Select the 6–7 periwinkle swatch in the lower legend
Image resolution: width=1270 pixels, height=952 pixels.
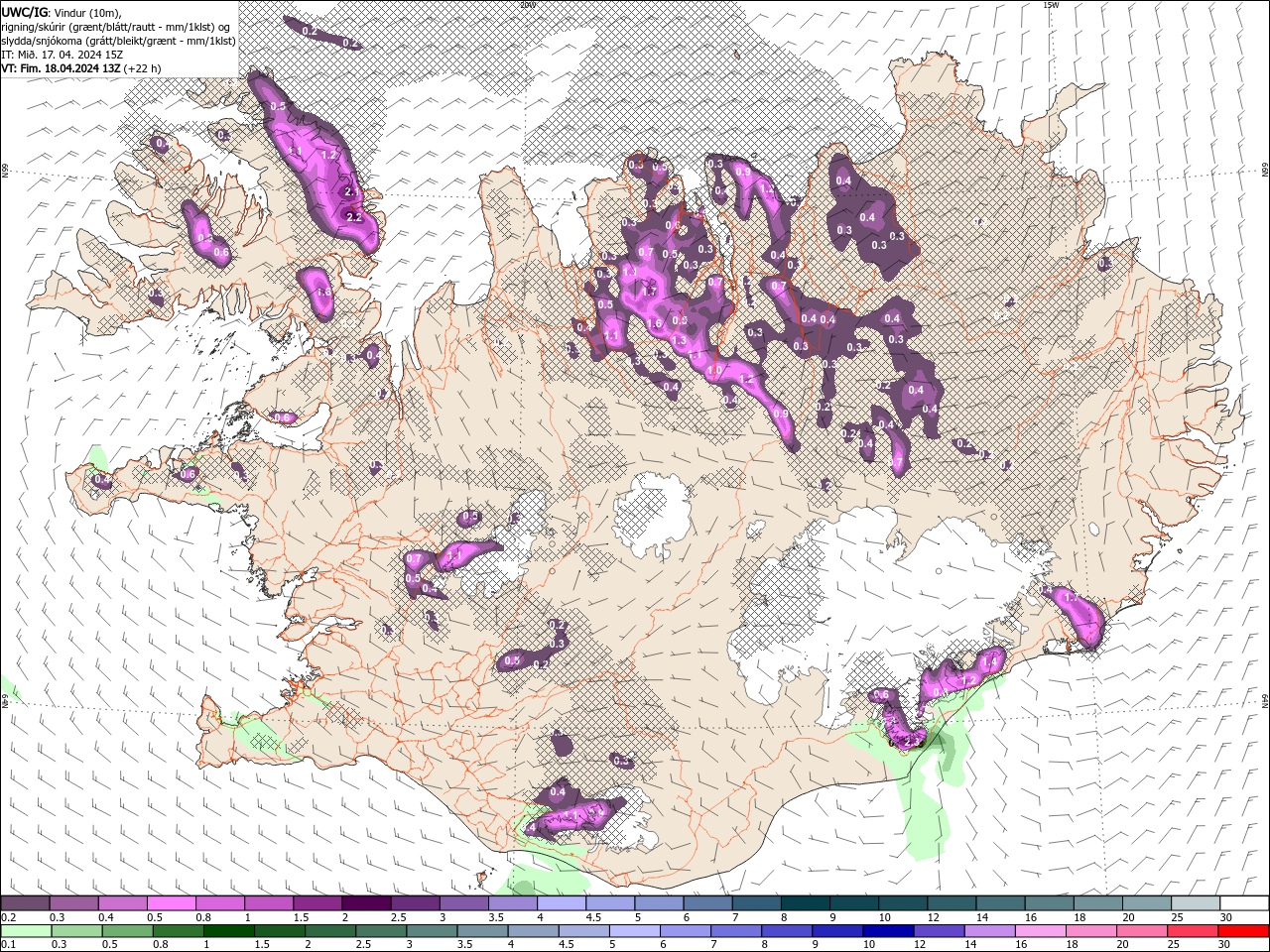685,930
